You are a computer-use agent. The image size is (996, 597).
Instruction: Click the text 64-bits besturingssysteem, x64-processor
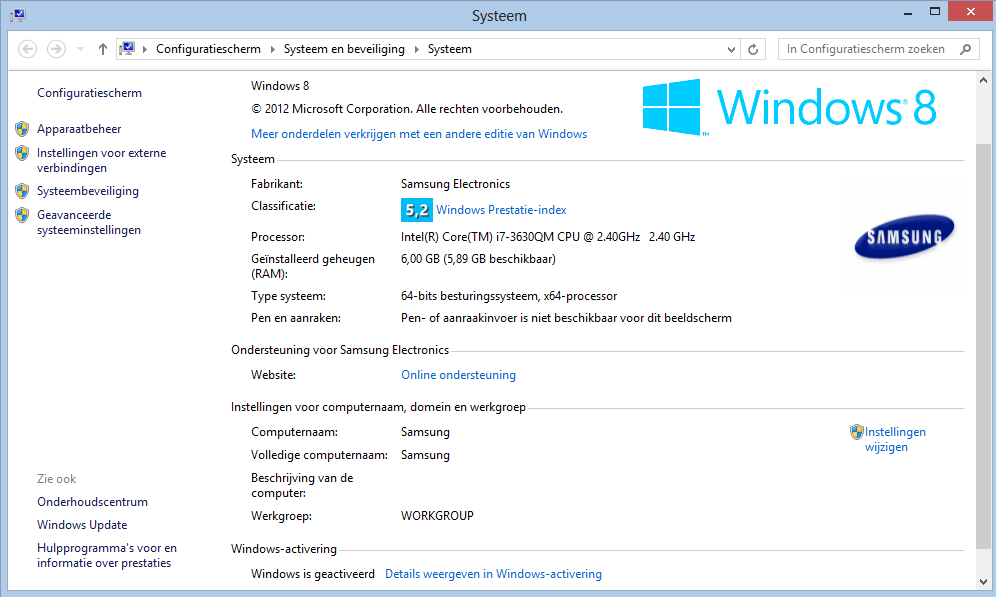coord(509,296)
